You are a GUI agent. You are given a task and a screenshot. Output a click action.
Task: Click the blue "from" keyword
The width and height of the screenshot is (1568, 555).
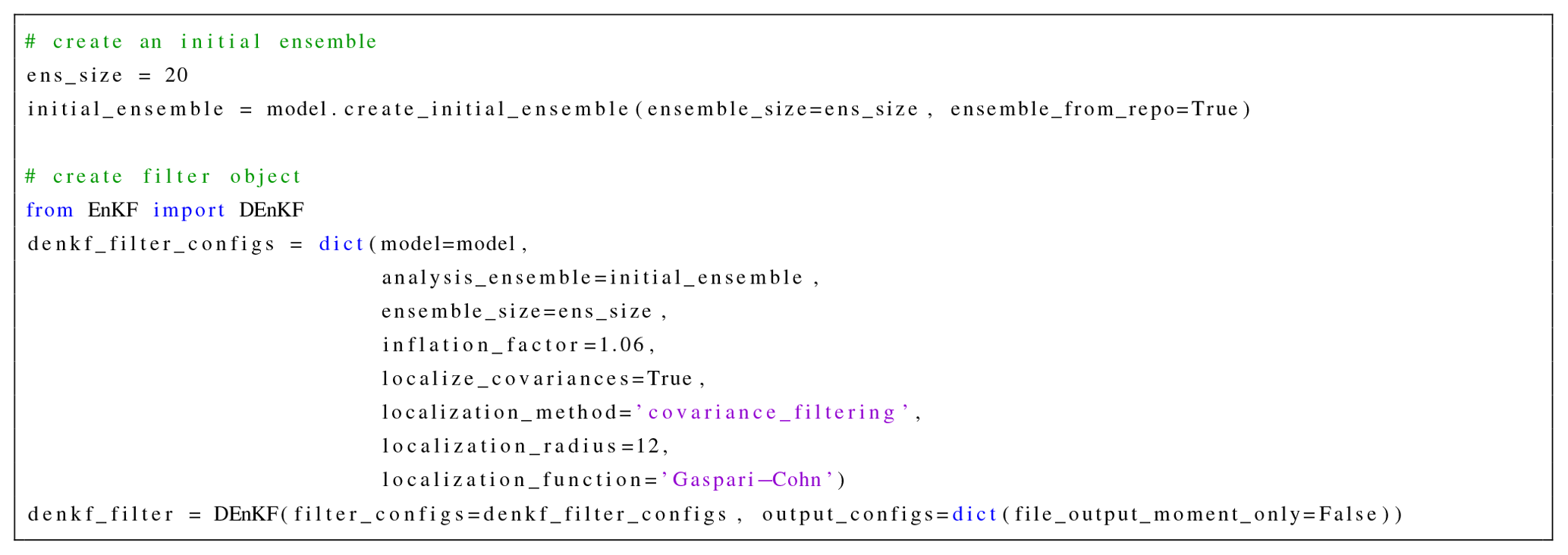49,210
